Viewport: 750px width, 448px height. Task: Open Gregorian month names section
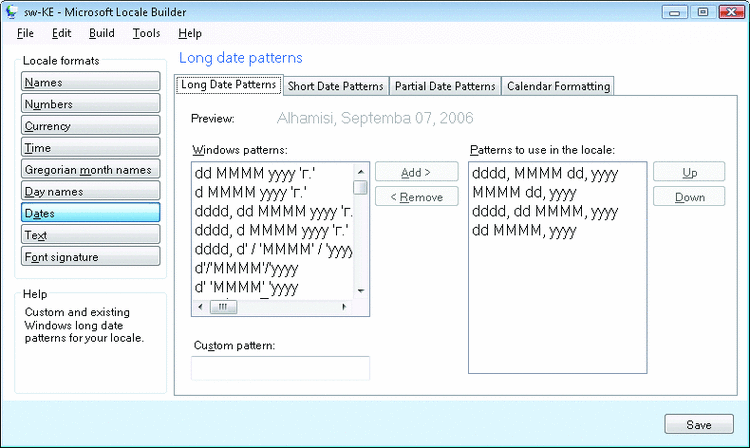90,169
